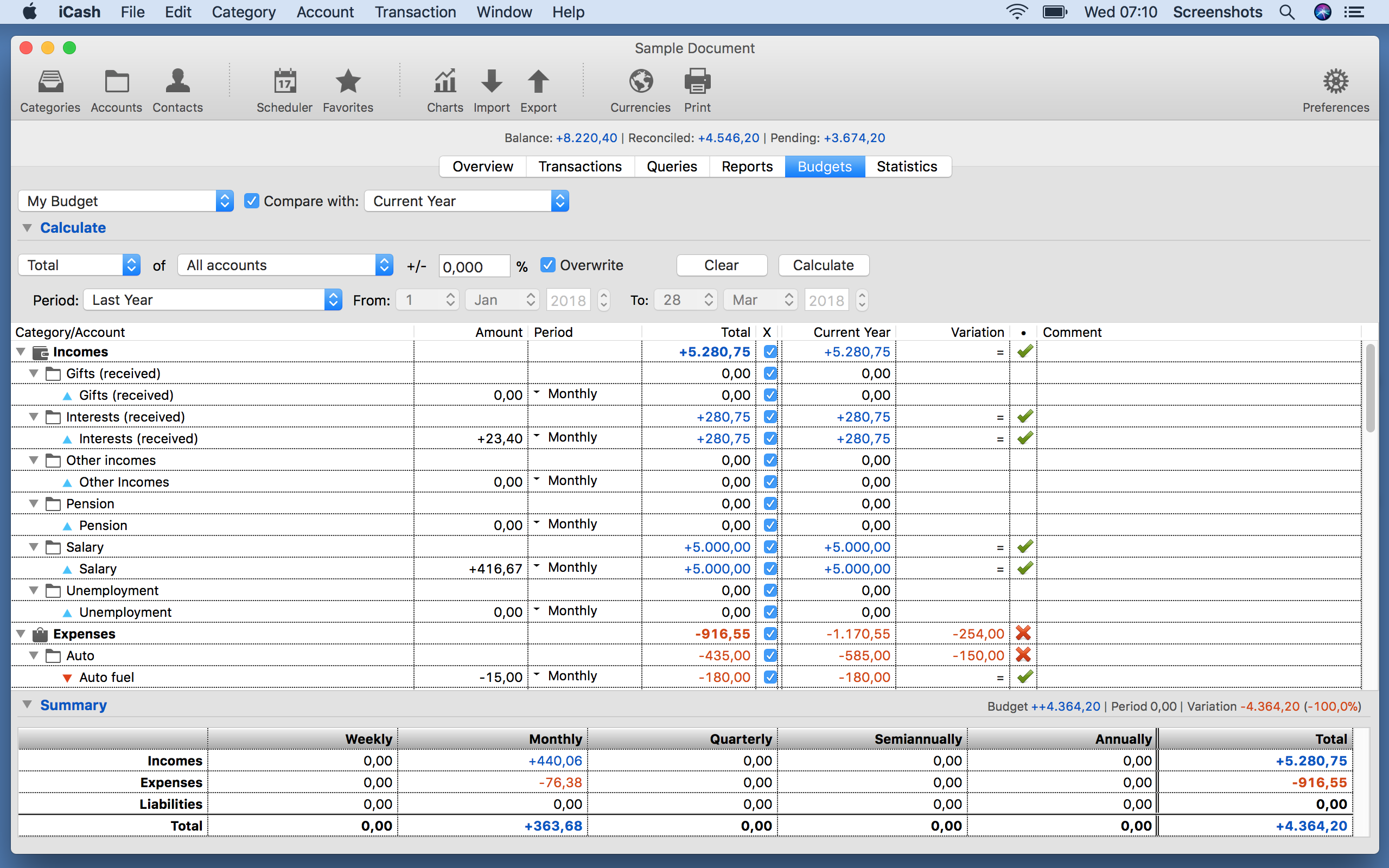
Task: Collapse the Incomes category group
Action: (21, 352)
